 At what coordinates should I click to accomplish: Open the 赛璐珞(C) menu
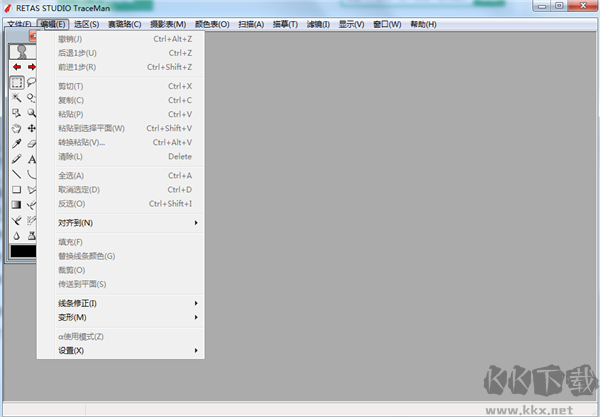tap(124, 24)
